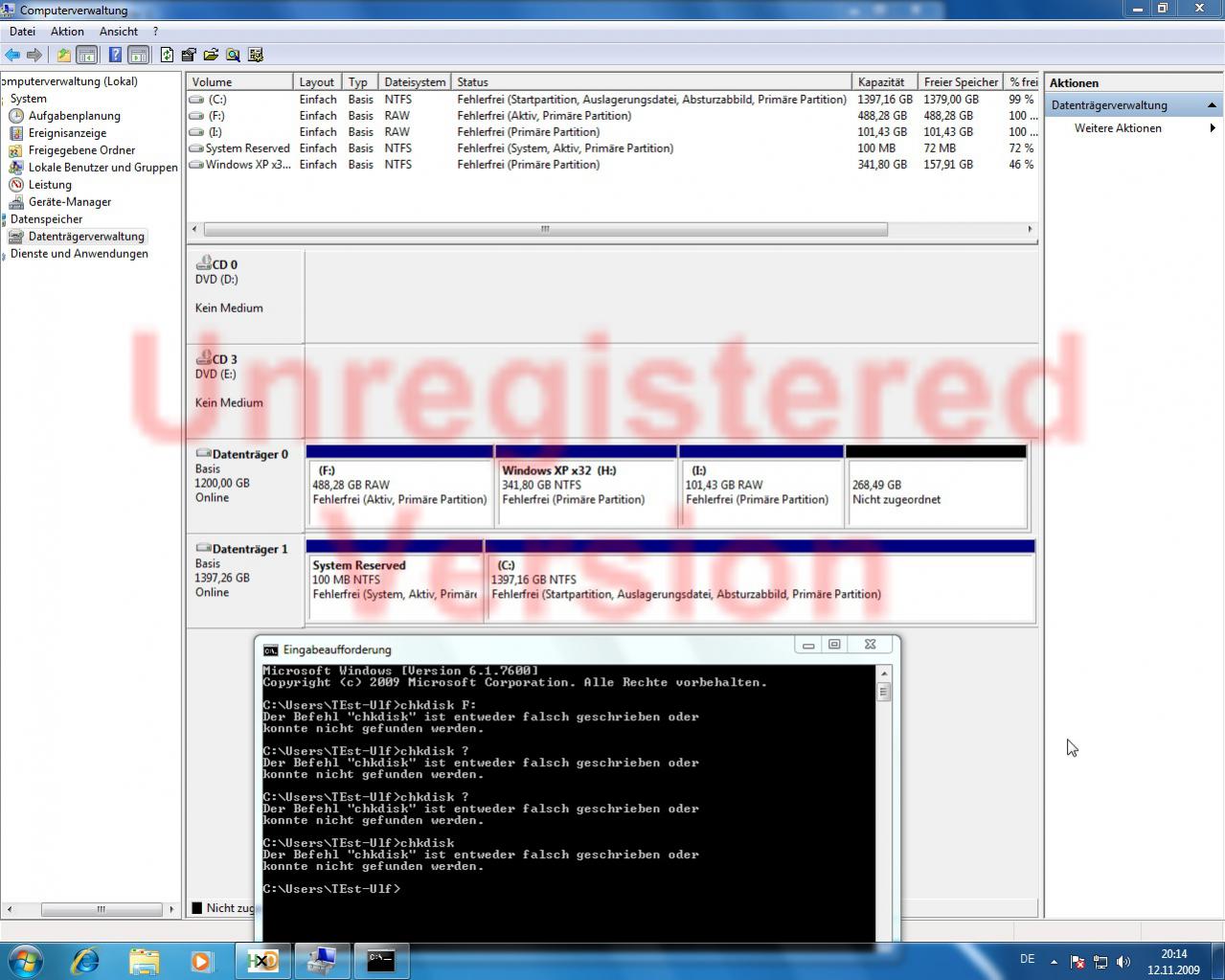The height and width of the screenshot is (980, 1225).
Task: Select Datenträgerverwaltung in the tree
Action: [86, 237]
